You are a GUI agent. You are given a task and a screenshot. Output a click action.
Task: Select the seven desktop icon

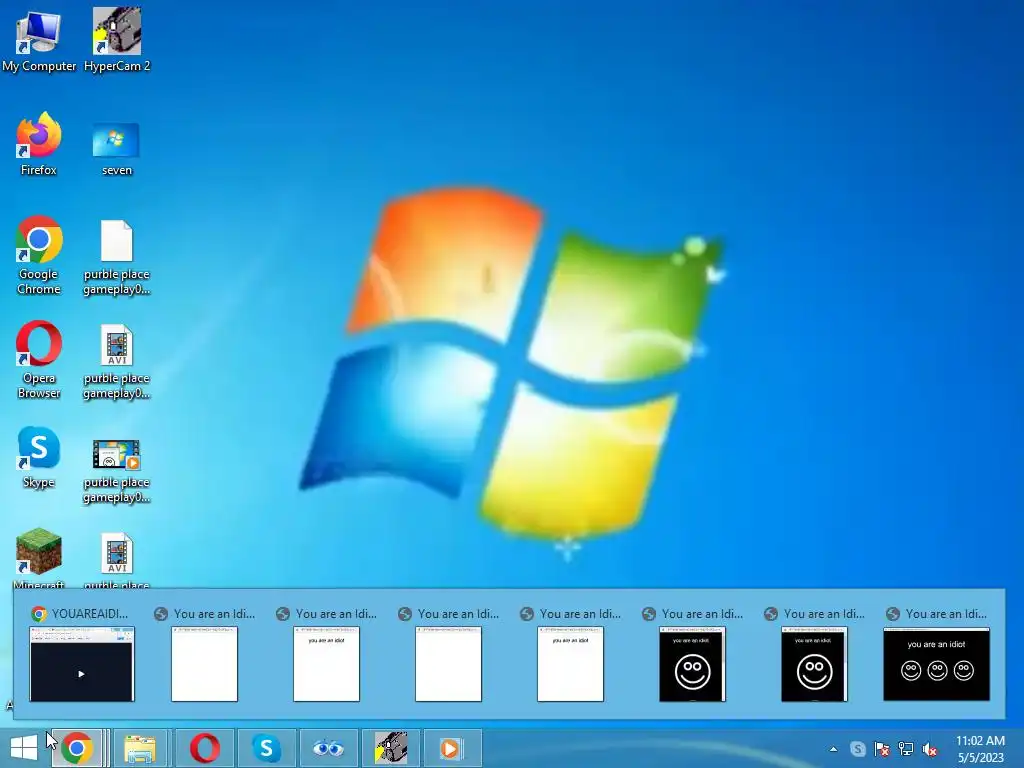116,149
